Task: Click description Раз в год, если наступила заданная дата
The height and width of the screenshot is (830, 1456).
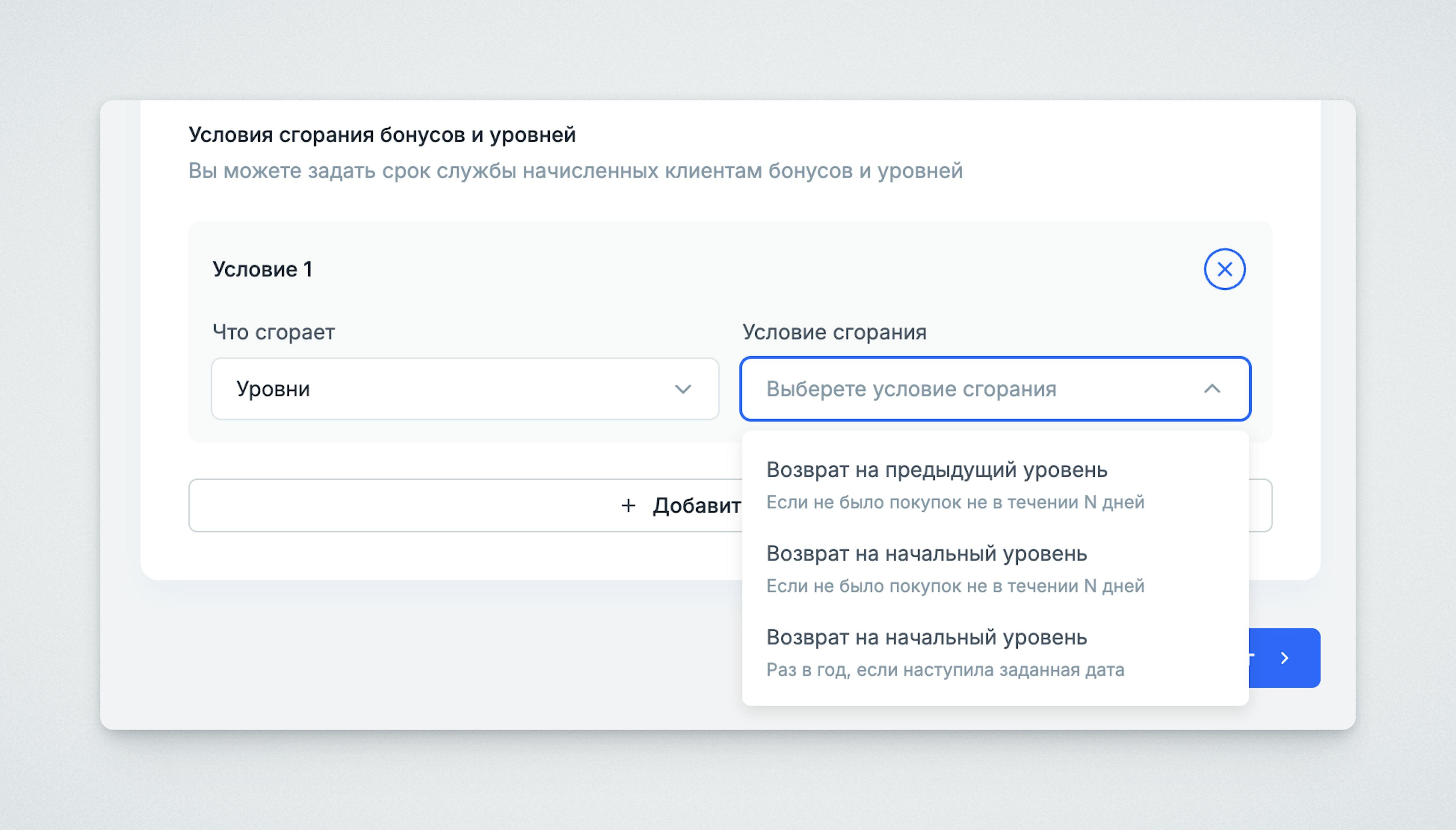Action: (945, 670)
